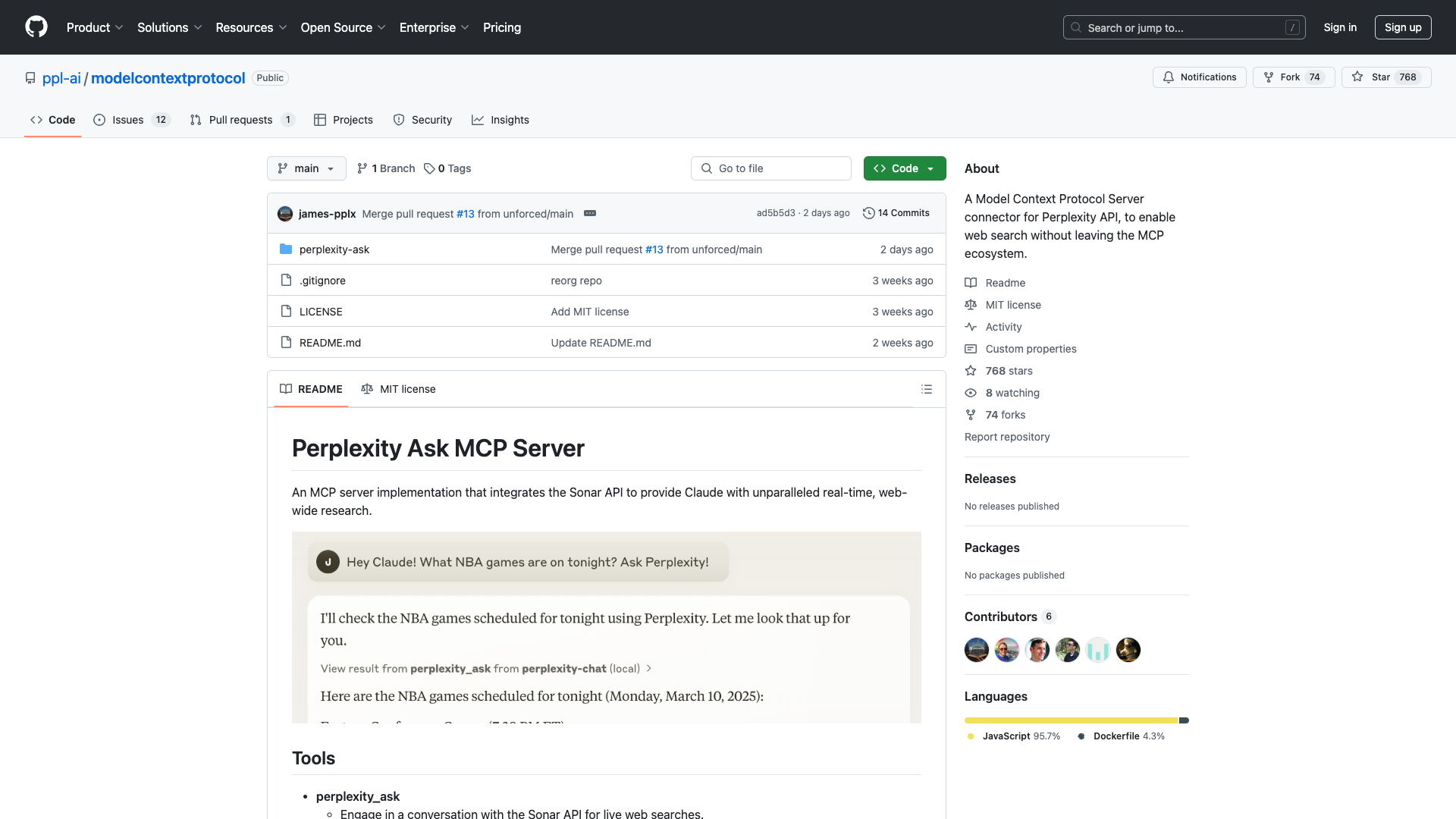
Task: Click the Sign up button
Action: click(1402, 27)
